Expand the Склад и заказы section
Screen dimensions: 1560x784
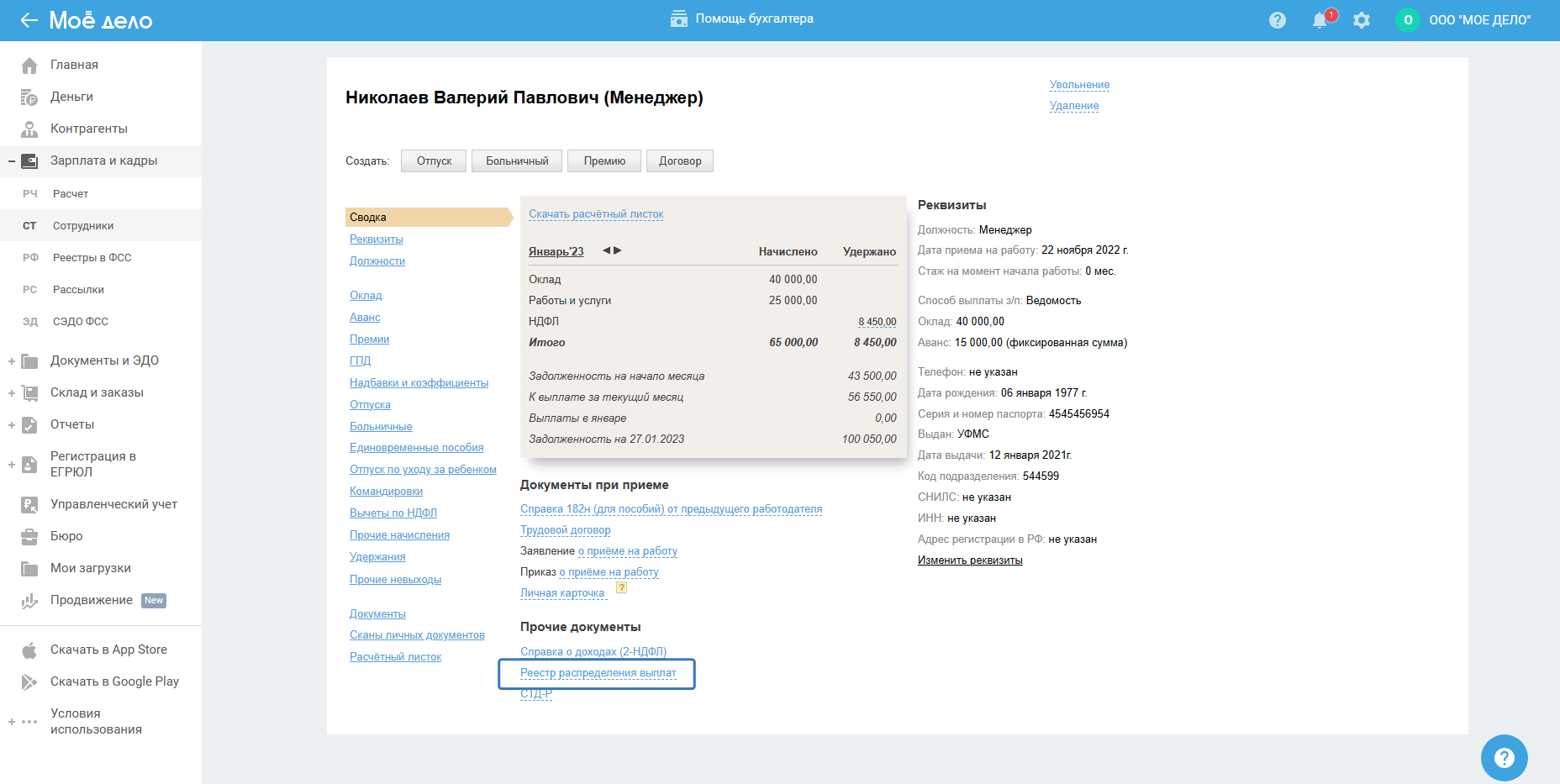click(12, 393)
